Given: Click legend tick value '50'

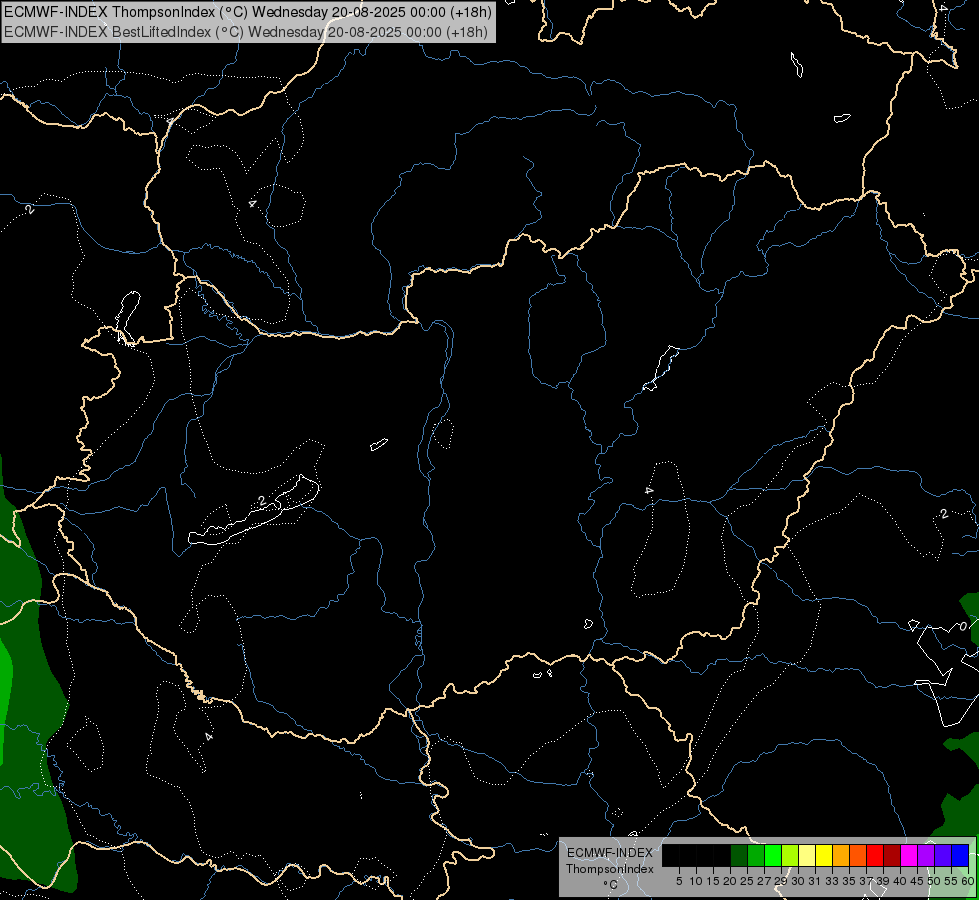Looking at the screenshot, I should (933, 881).
